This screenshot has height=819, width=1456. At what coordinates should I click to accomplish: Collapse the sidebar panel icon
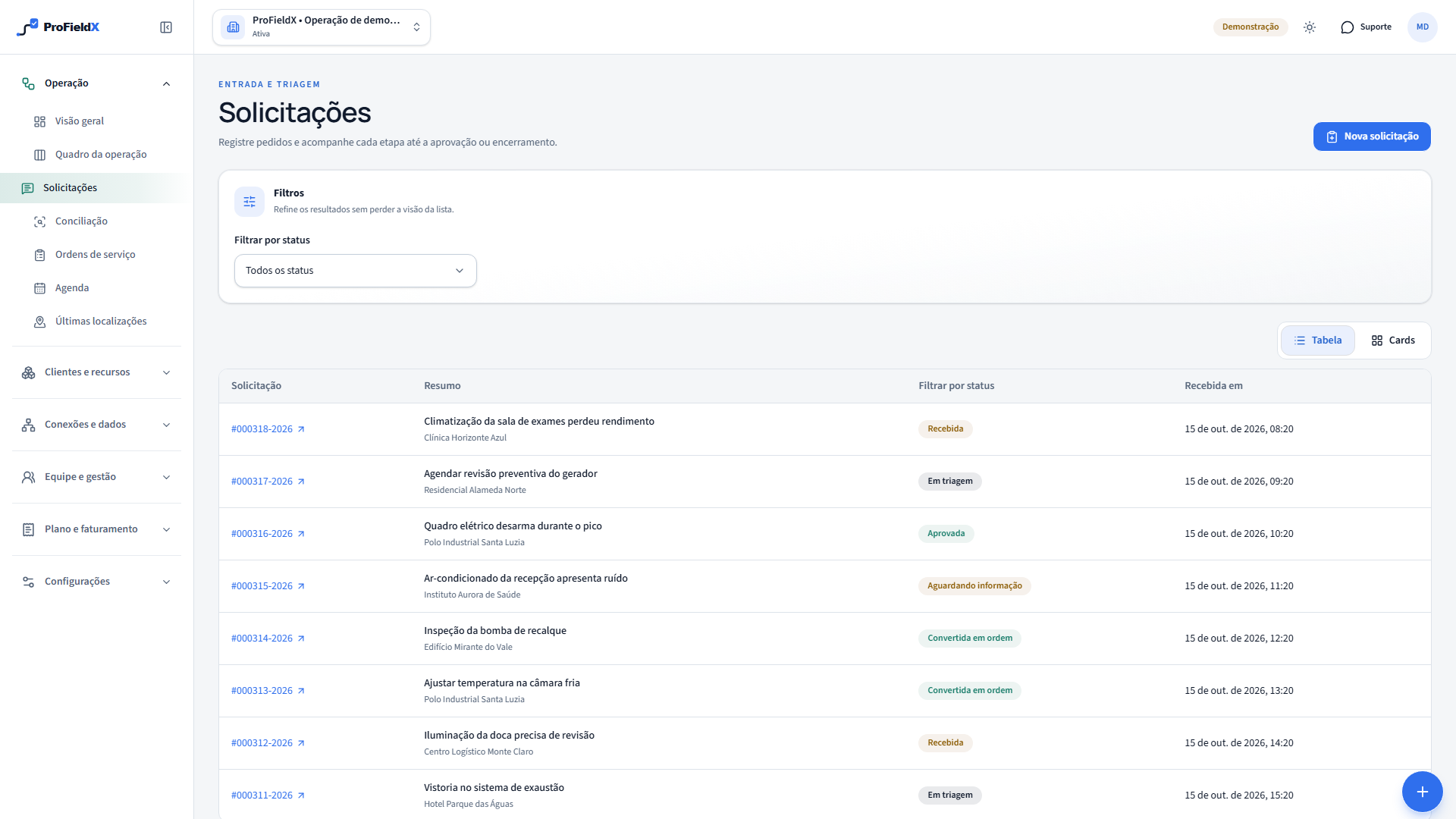click(166, 27)
